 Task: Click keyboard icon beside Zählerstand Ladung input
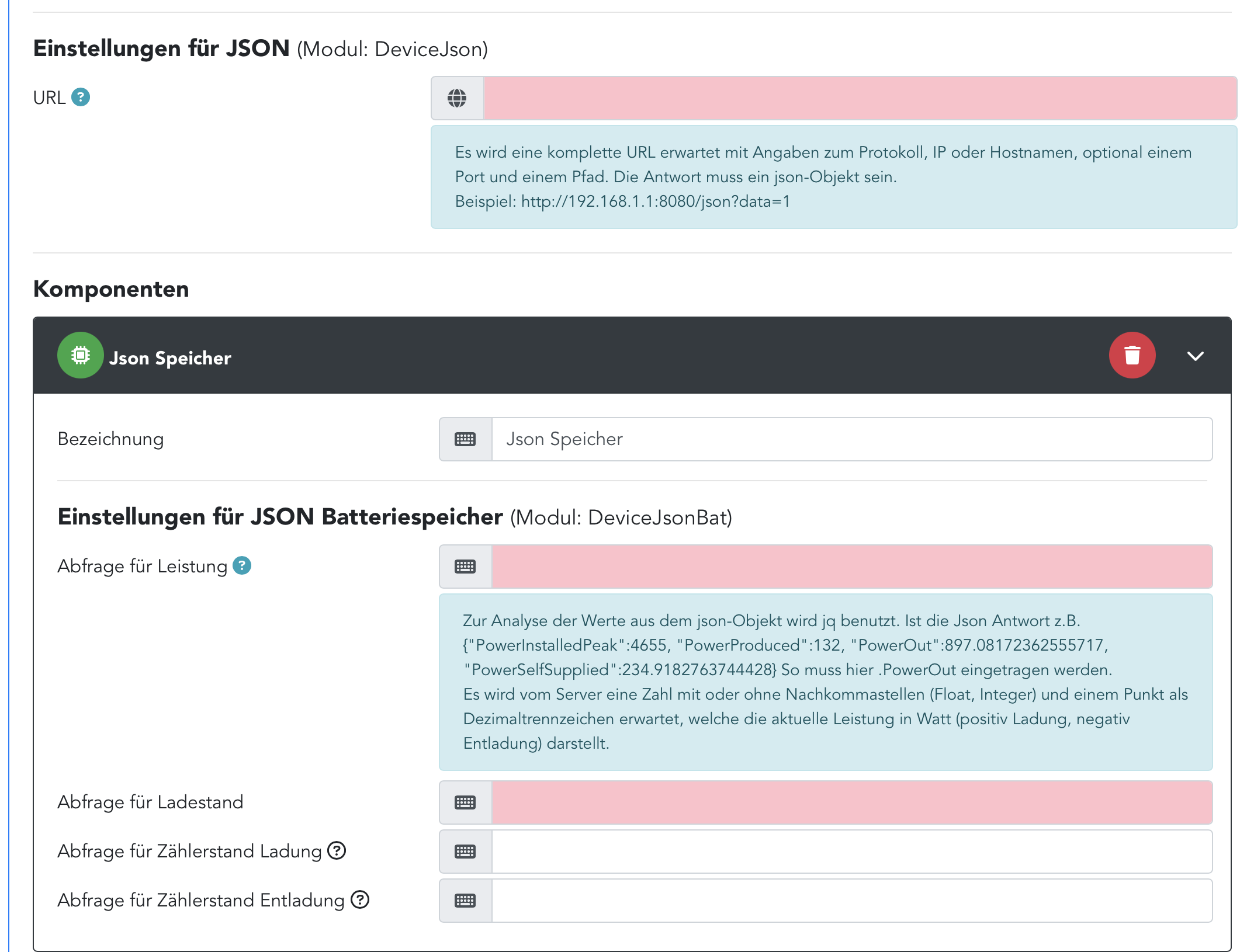pyautogui.click(x=465, y=852)
